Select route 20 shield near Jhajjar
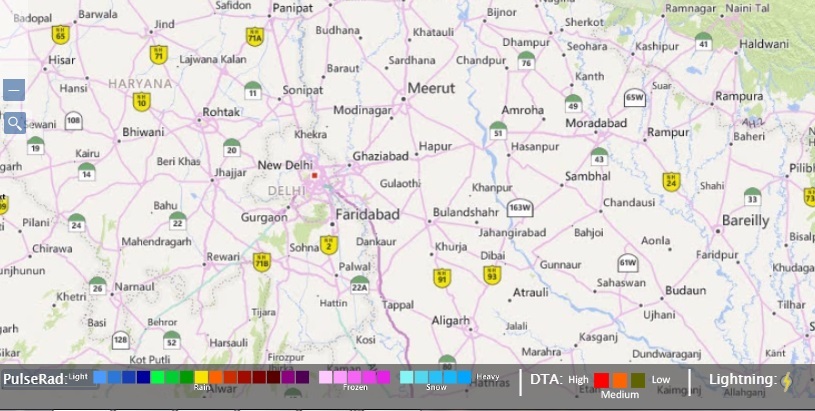 tap(232, 147)
